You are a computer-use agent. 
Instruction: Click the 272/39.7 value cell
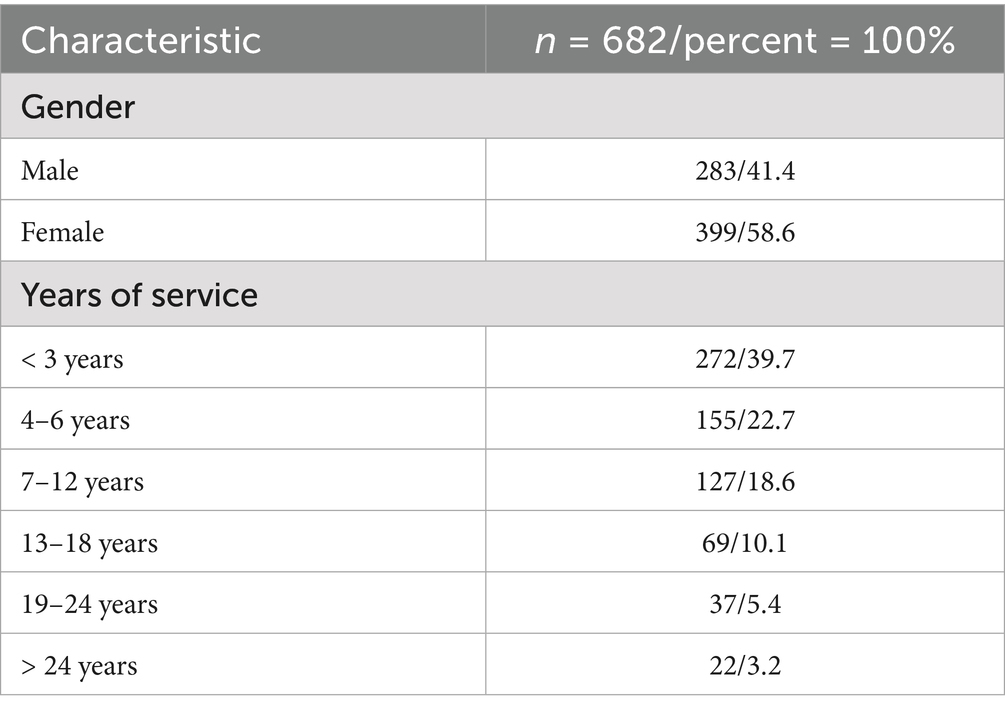point(745,358)
